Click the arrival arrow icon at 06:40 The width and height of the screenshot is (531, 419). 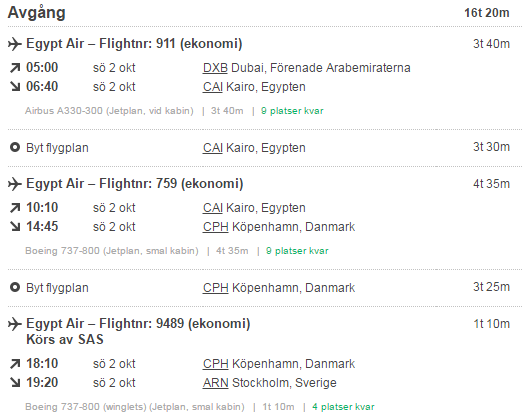pyautogui.click(x=15, y=87)
